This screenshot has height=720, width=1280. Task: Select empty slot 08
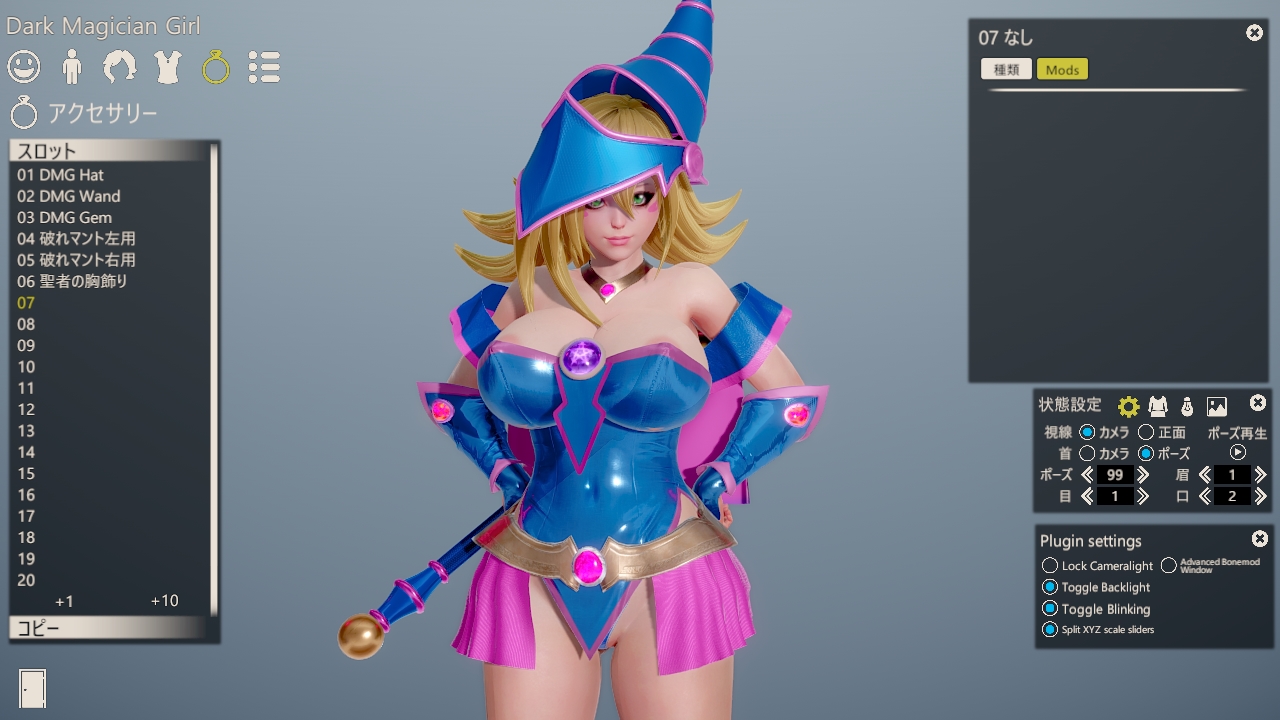[x=110, y=324]
